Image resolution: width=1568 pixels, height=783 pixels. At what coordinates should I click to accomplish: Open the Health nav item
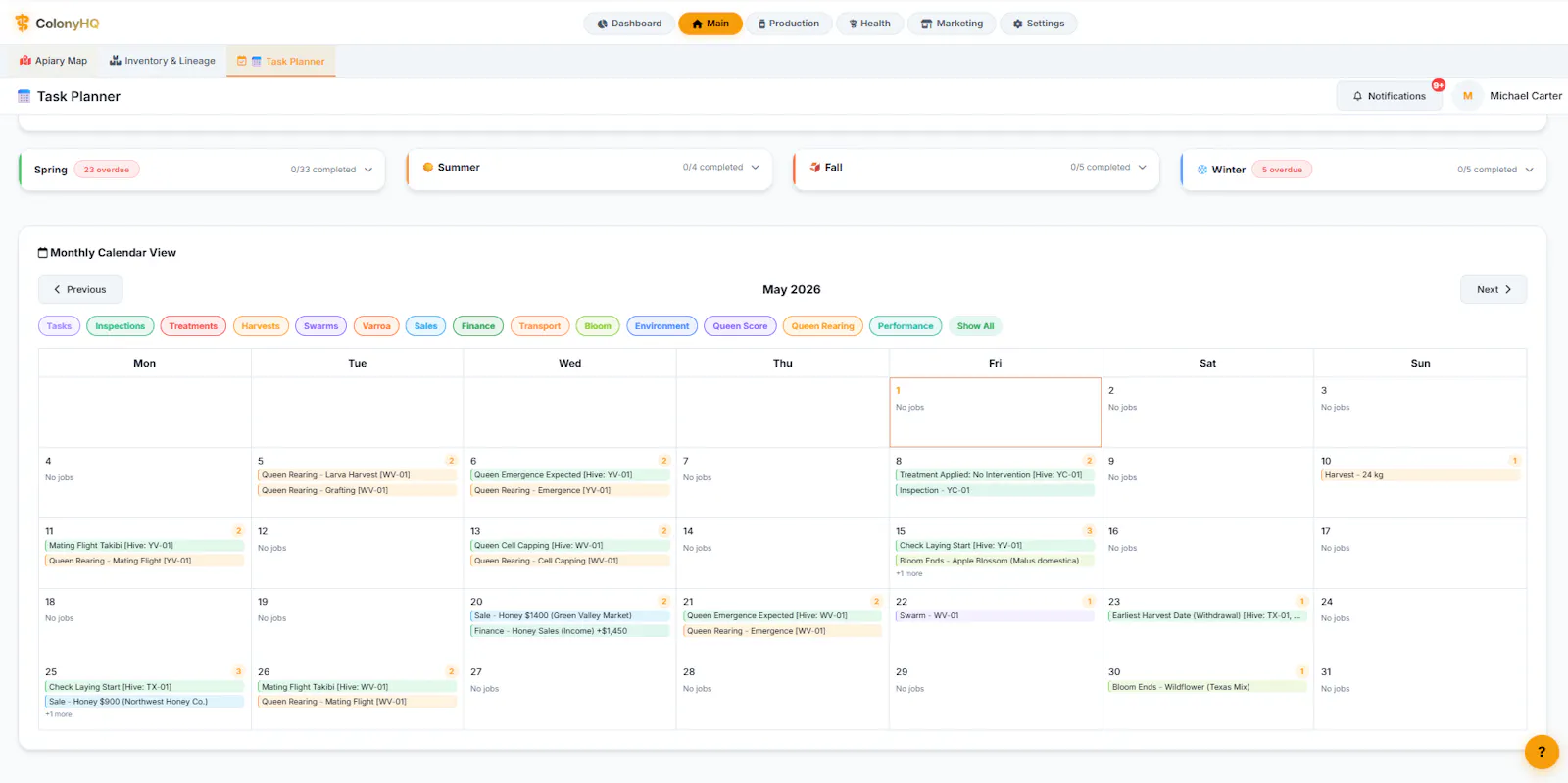point(869,24)
